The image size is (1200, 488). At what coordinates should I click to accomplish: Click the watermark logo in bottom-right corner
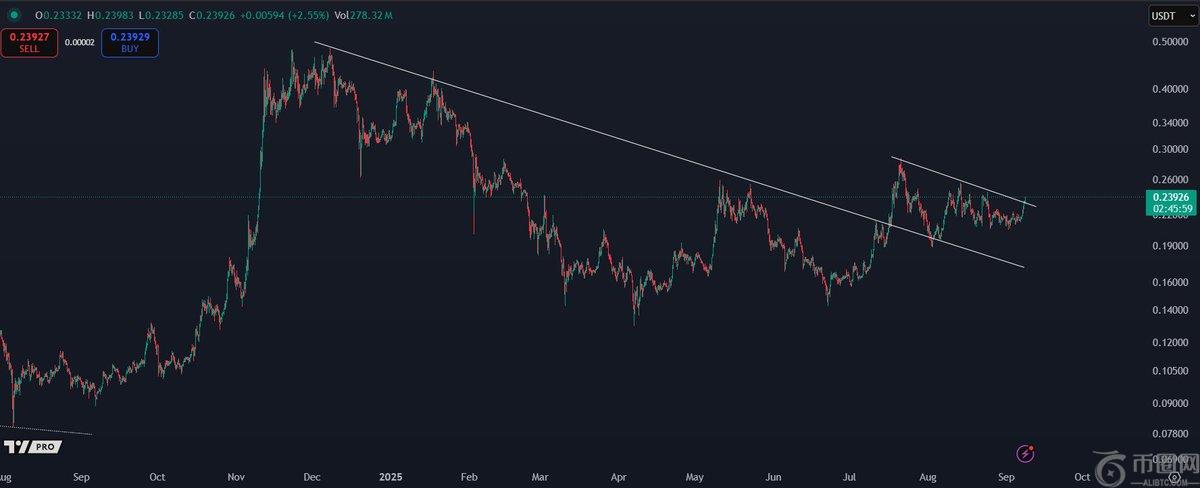[1140, 469]
